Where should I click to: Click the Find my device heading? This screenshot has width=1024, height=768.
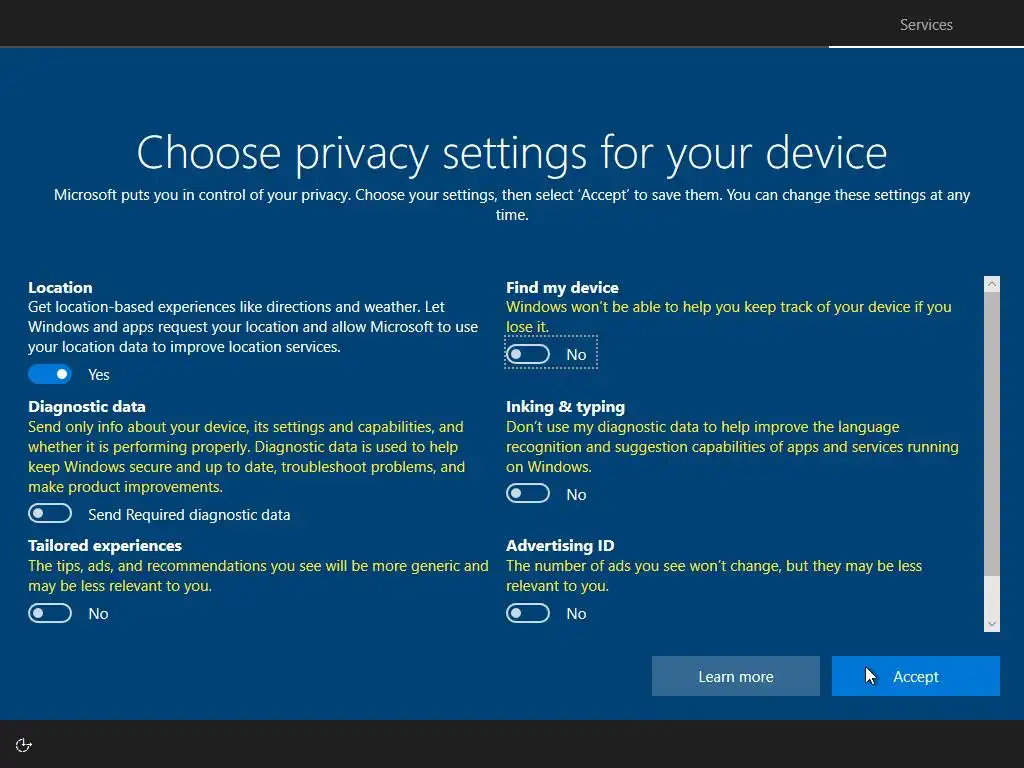point(562,287)
